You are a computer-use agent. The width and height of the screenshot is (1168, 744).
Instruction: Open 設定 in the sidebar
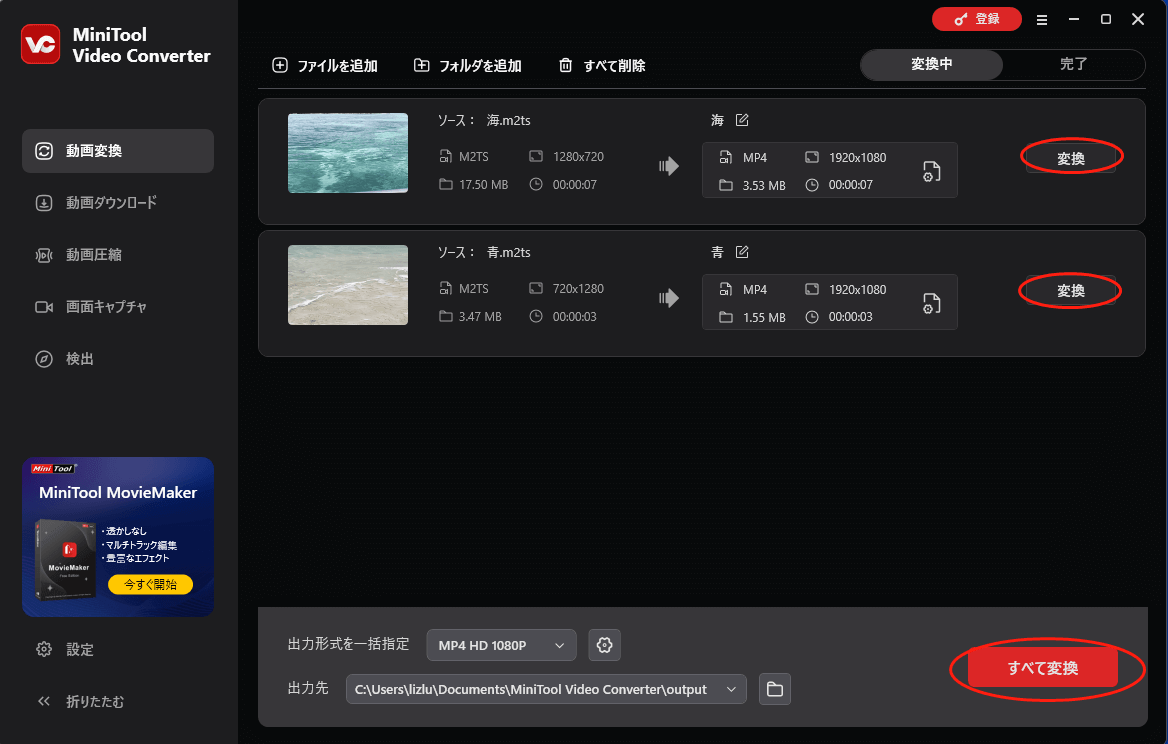[x=65, y=649]
